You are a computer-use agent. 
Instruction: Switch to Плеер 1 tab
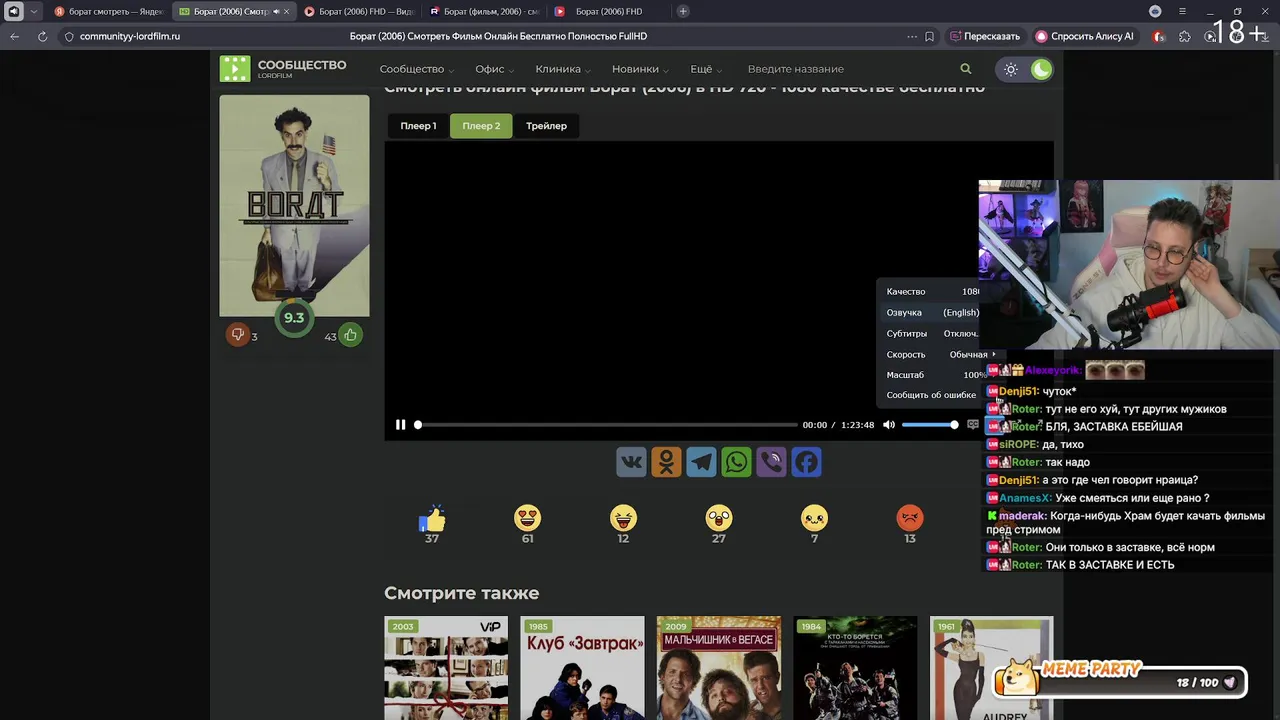click(418, 126)
